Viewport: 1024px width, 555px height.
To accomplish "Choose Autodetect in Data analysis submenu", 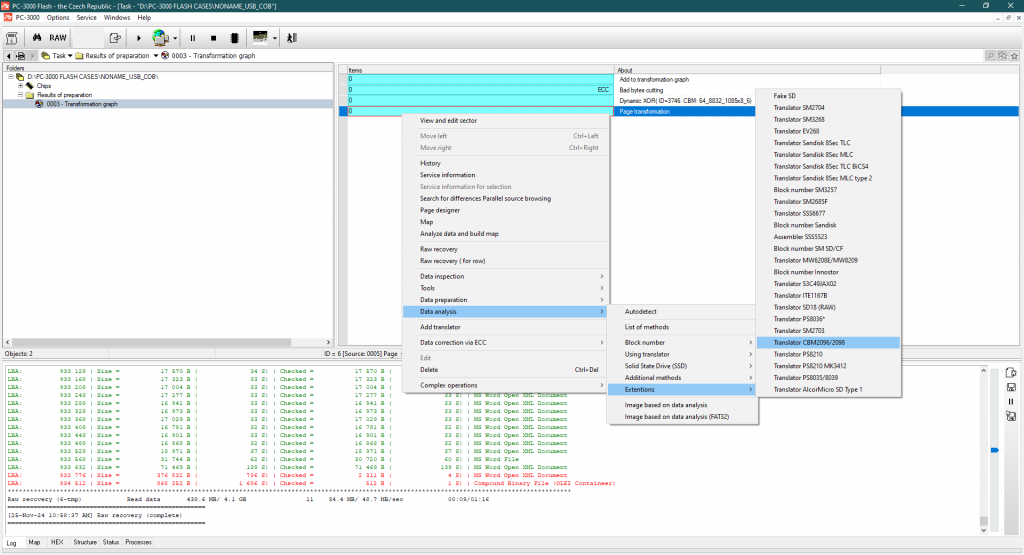I will (639, 312).
